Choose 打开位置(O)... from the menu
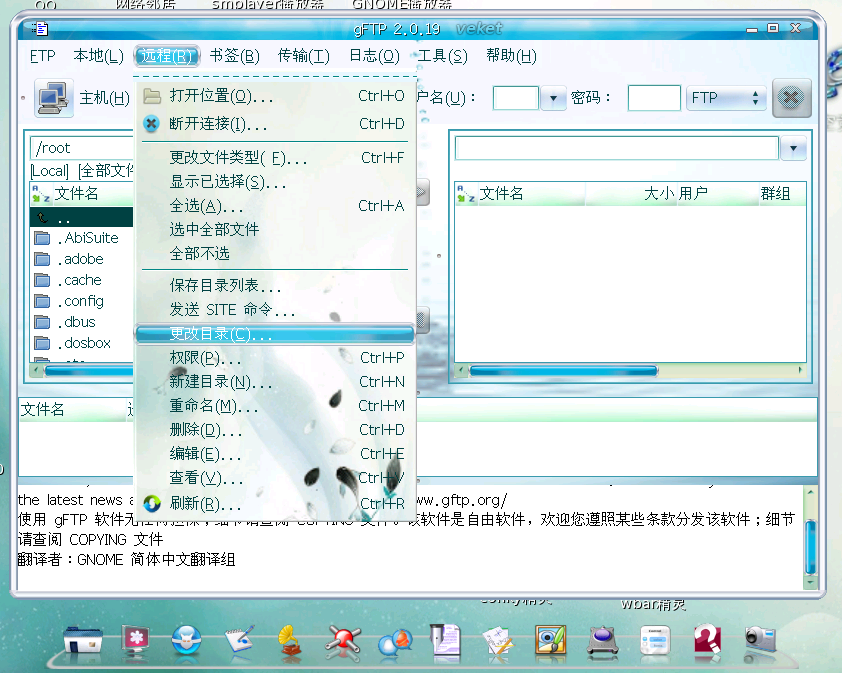Viewport: 842px width, 673px height. (x=274, y=96)
